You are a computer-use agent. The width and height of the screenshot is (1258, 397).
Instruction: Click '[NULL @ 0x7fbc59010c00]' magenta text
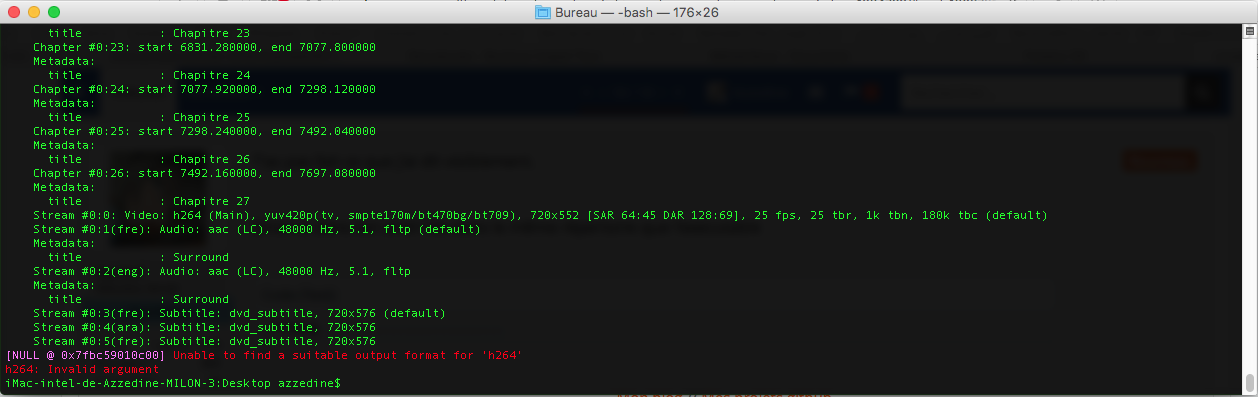pyautogui.click(x=85, y=355)
